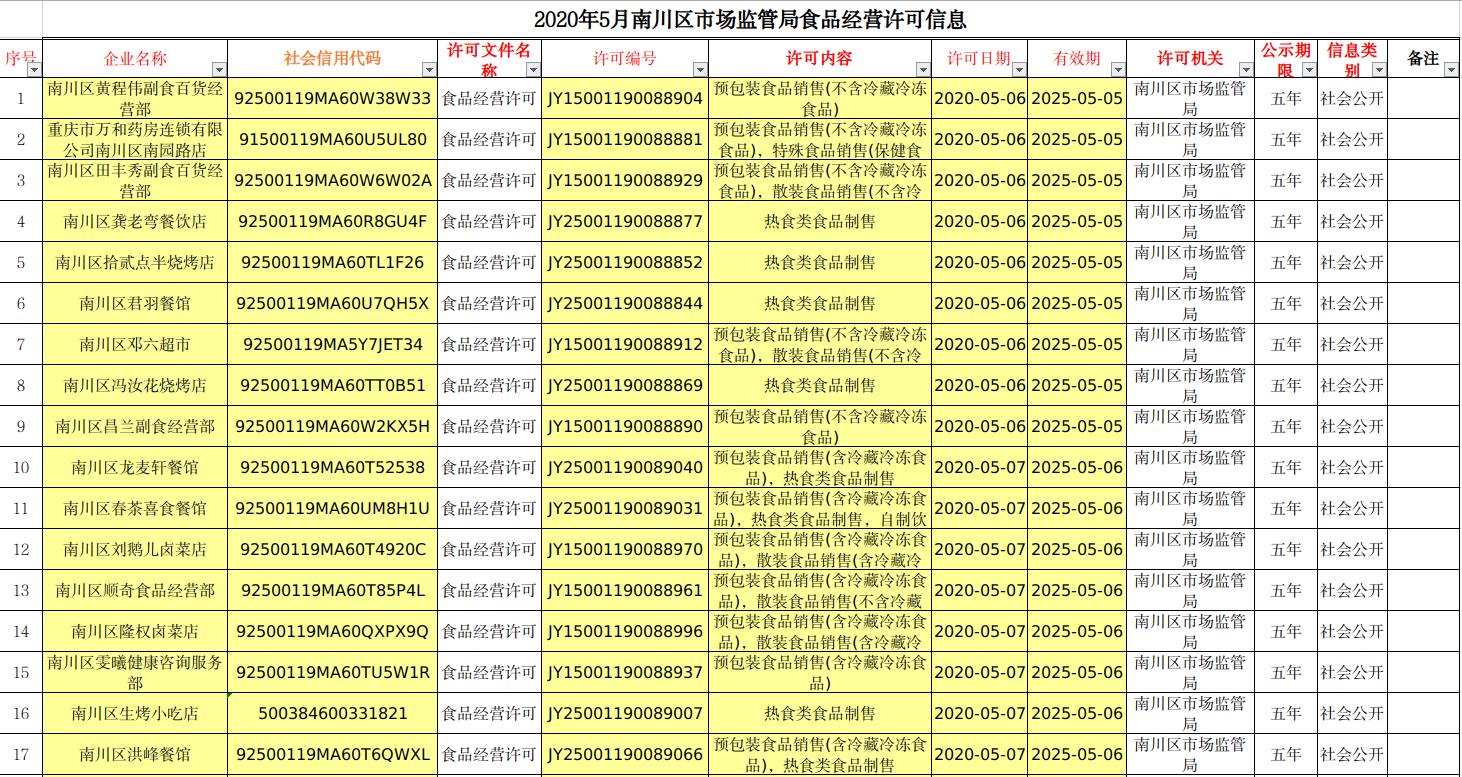
Task: Select company cell 南川区邓六超市
Action: pos(135,344)
